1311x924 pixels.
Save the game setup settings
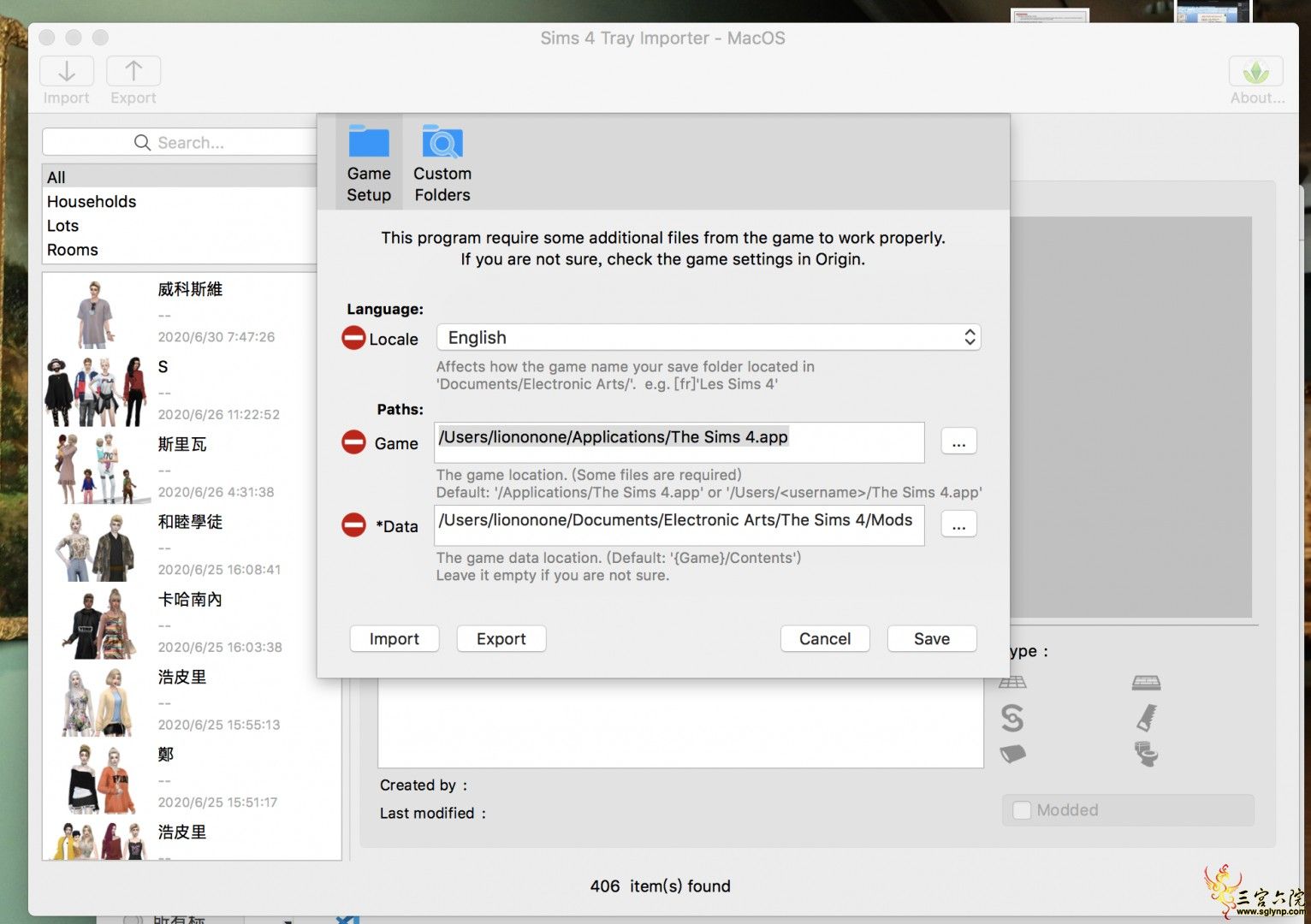(x=932, y=639)
